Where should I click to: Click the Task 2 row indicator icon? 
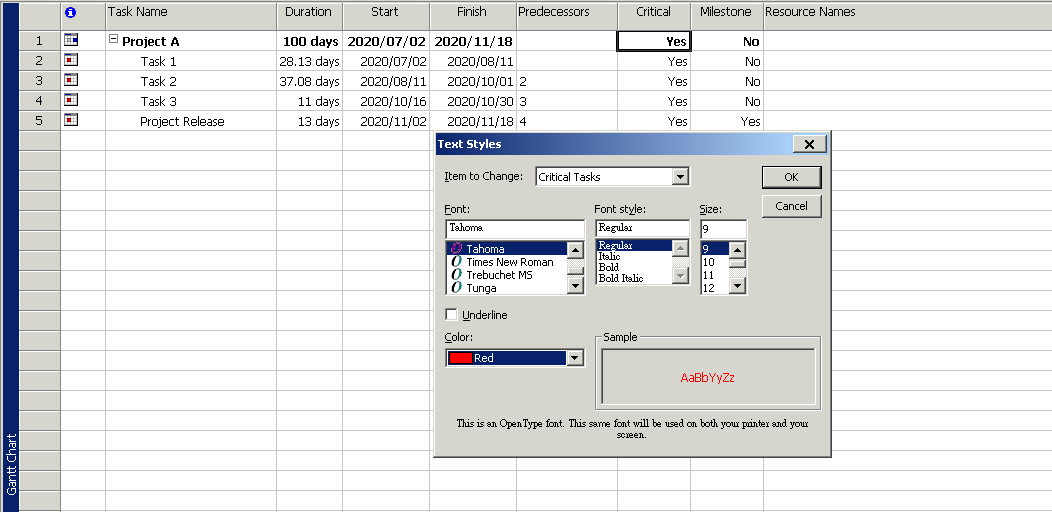click(x=70, y=81)
